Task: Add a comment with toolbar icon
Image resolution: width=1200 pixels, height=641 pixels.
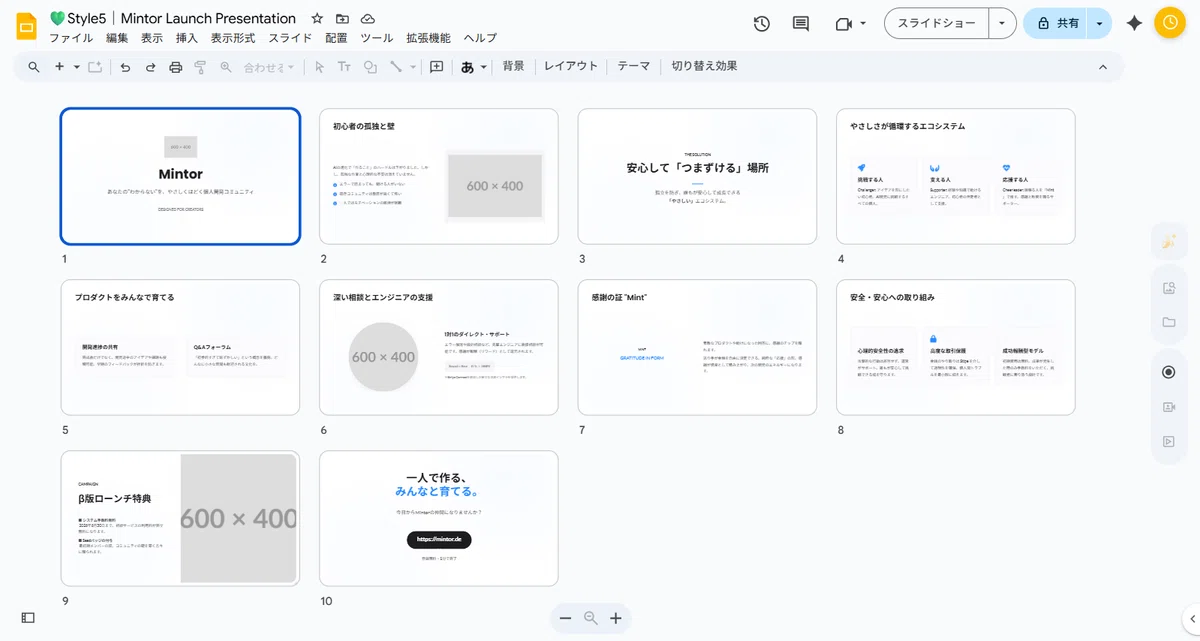Action: coord(436,67)
